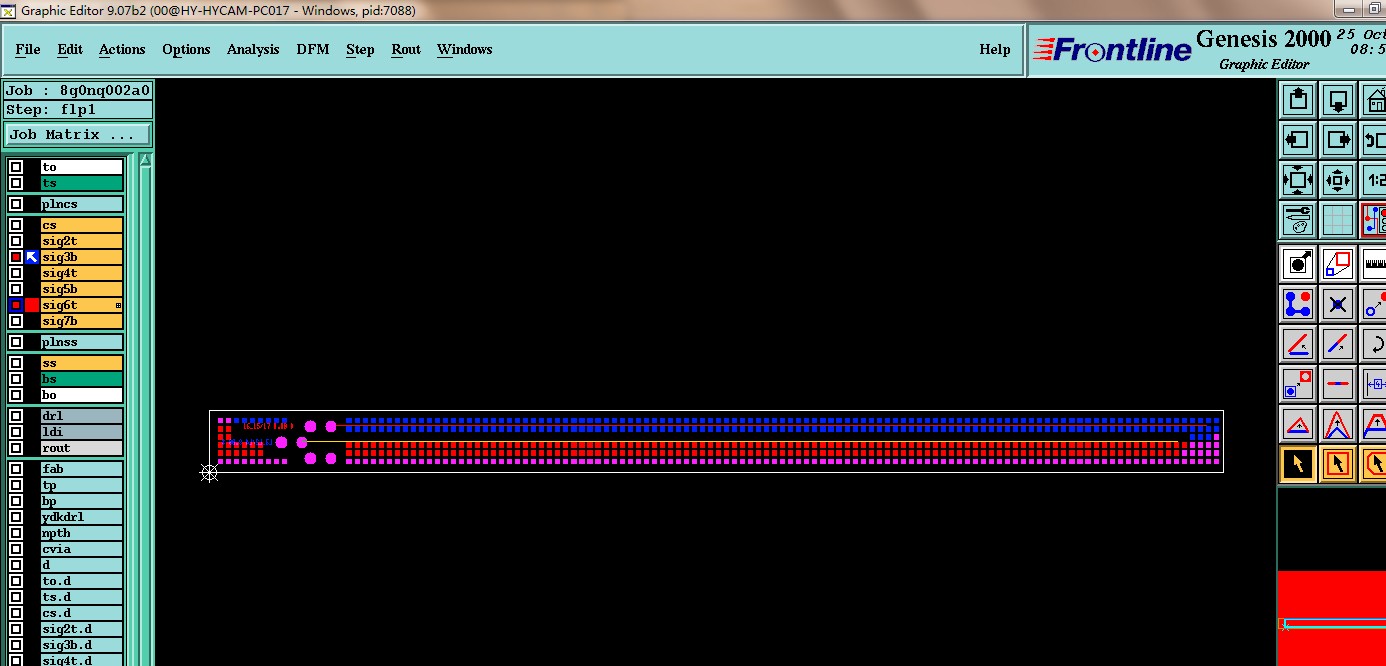The height and width of the screenshot is (666, 1386).
Task: Toggle the grid display icon
Action: (x=1338, y=220)
